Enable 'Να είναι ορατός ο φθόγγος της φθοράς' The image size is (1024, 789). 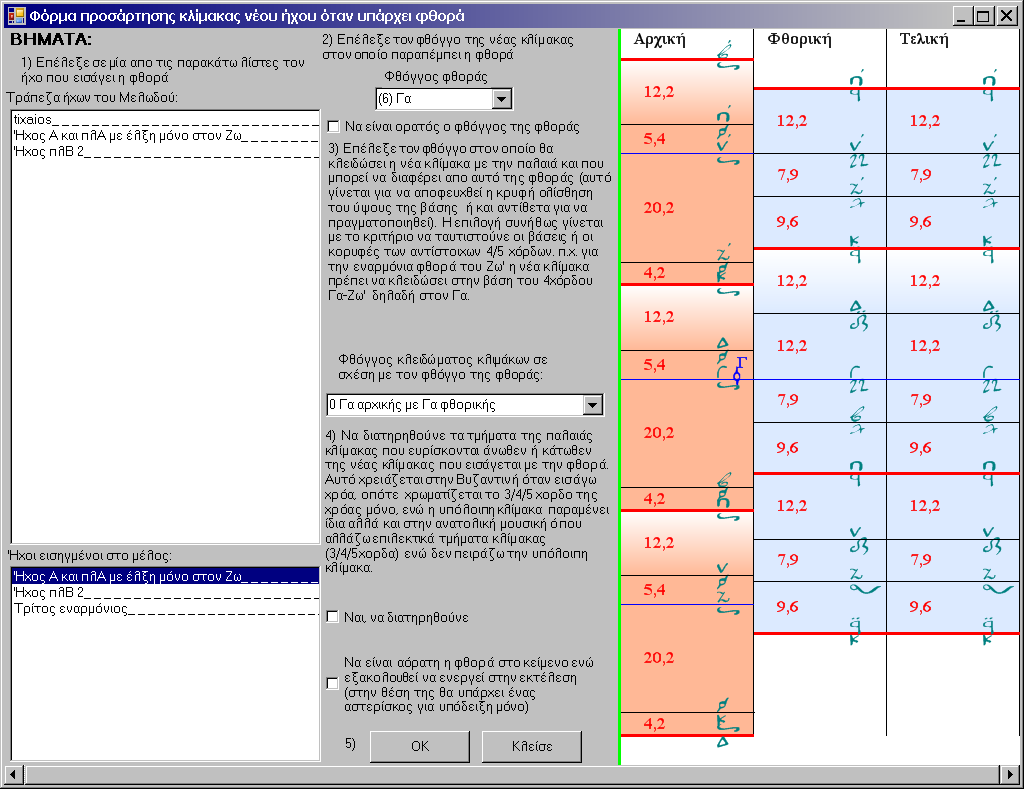334,127
